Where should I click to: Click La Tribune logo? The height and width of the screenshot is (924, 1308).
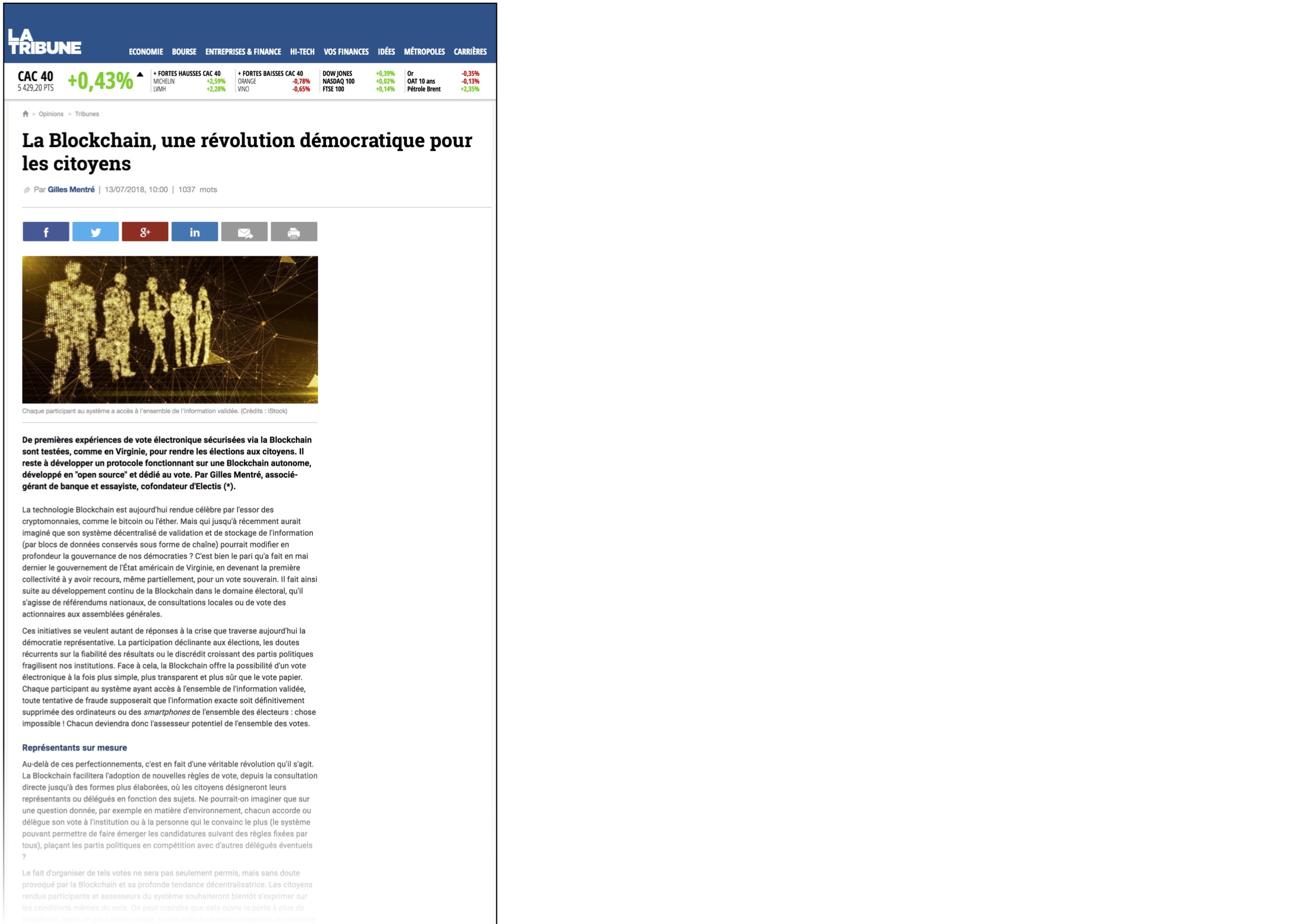(44, 42)
